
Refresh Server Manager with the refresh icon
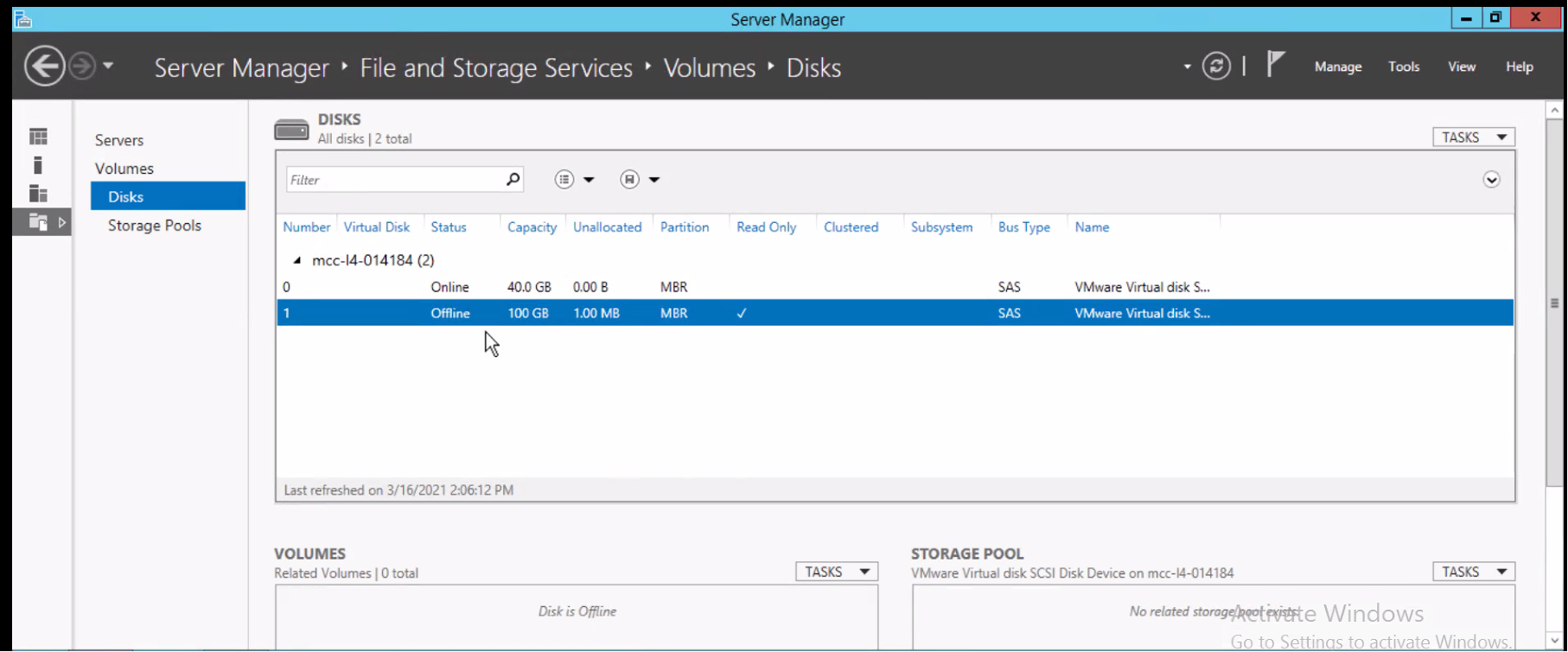pos(1216,67)
